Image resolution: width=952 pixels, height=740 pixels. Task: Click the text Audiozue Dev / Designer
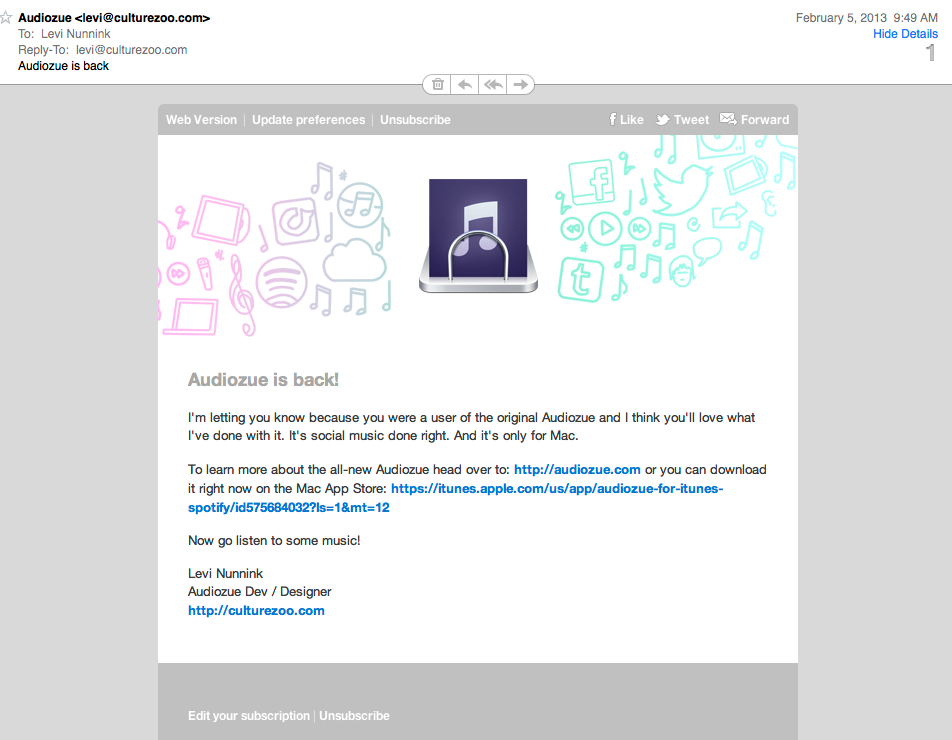tap(259, 591)
